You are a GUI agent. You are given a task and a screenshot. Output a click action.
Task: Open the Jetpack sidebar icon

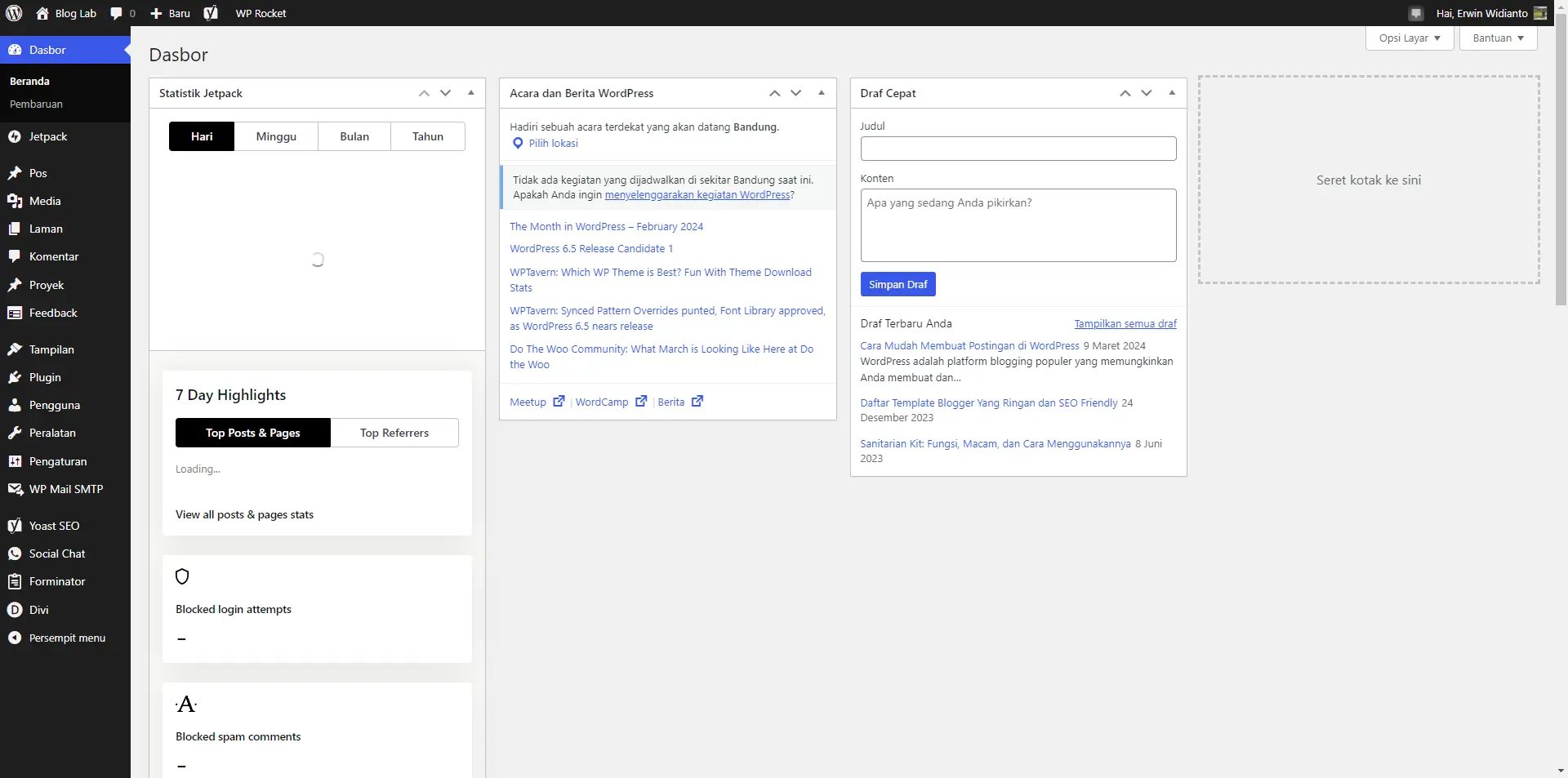[x=15, y=136]
